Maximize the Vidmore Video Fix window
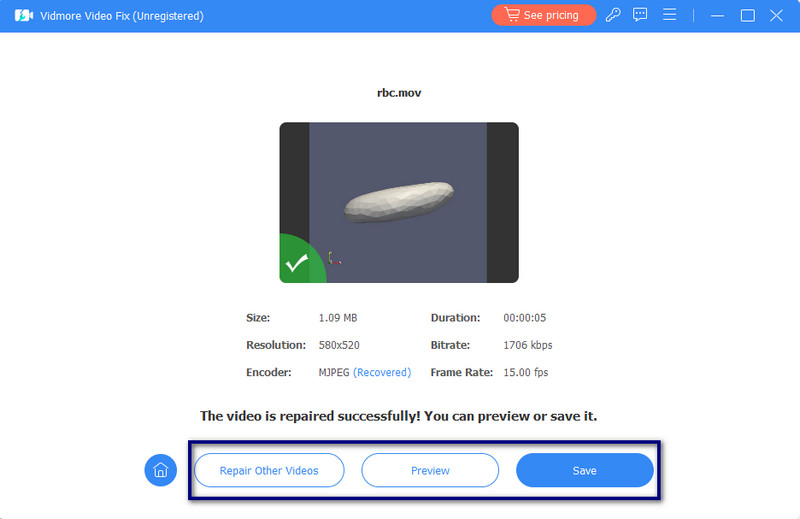The image size is (800, 519). pyautogui.click(x=747, y=16)
